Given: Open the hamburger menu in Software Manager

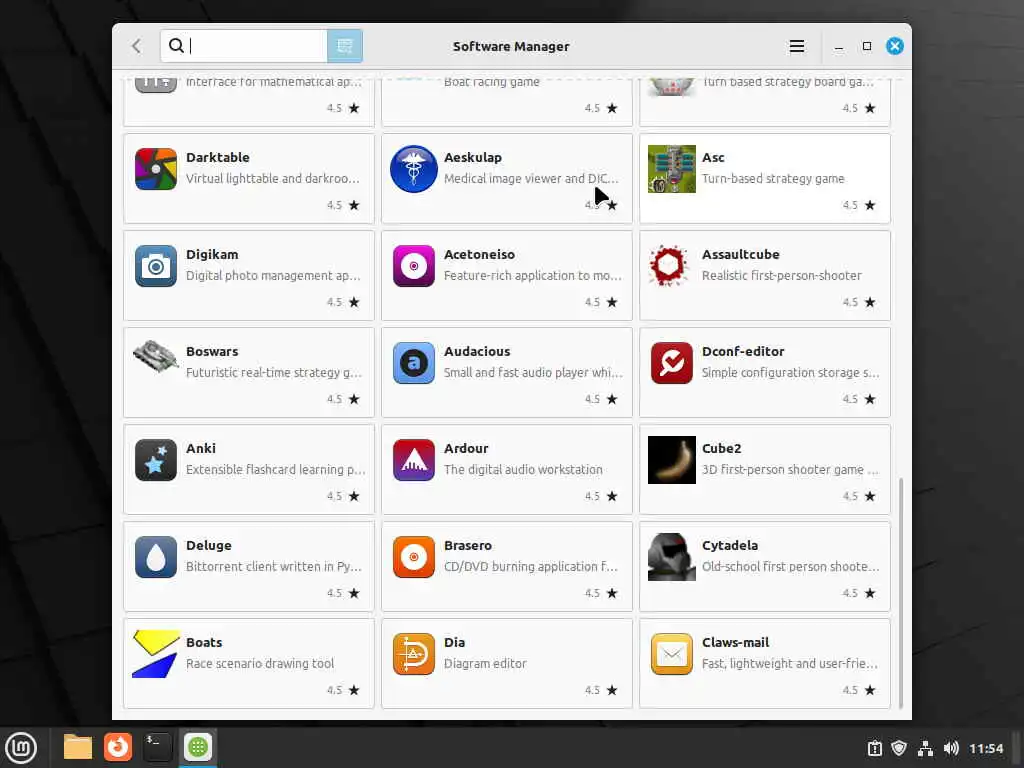Looking at the screenshot, I should click(x=796, y=46).
